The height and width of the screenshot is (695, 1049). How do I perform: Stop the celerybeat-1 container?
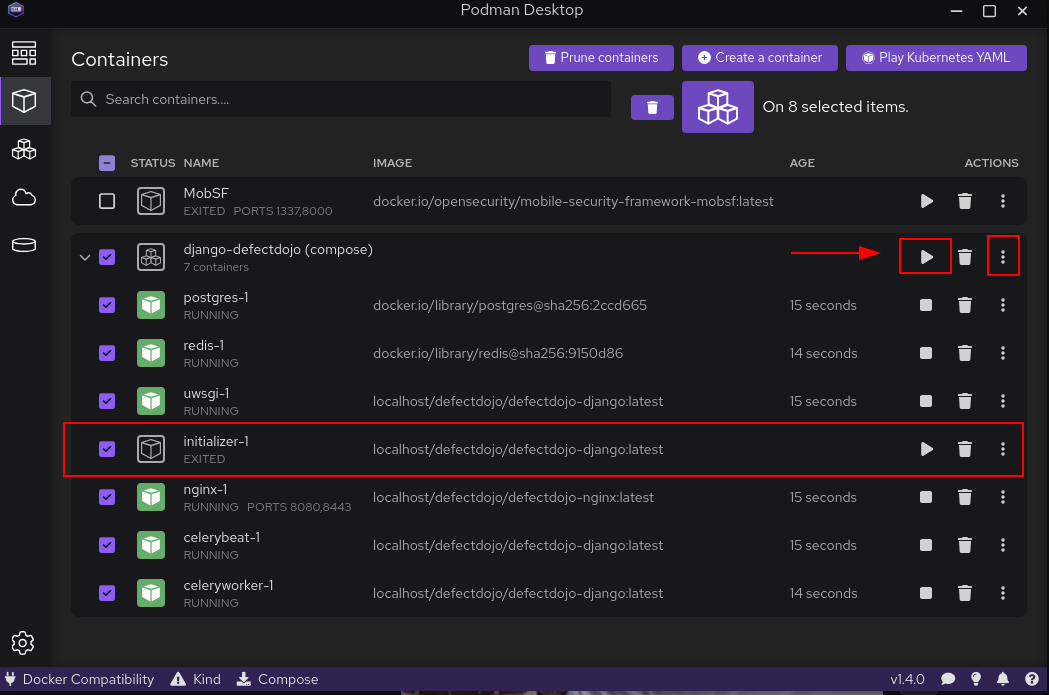926,545
